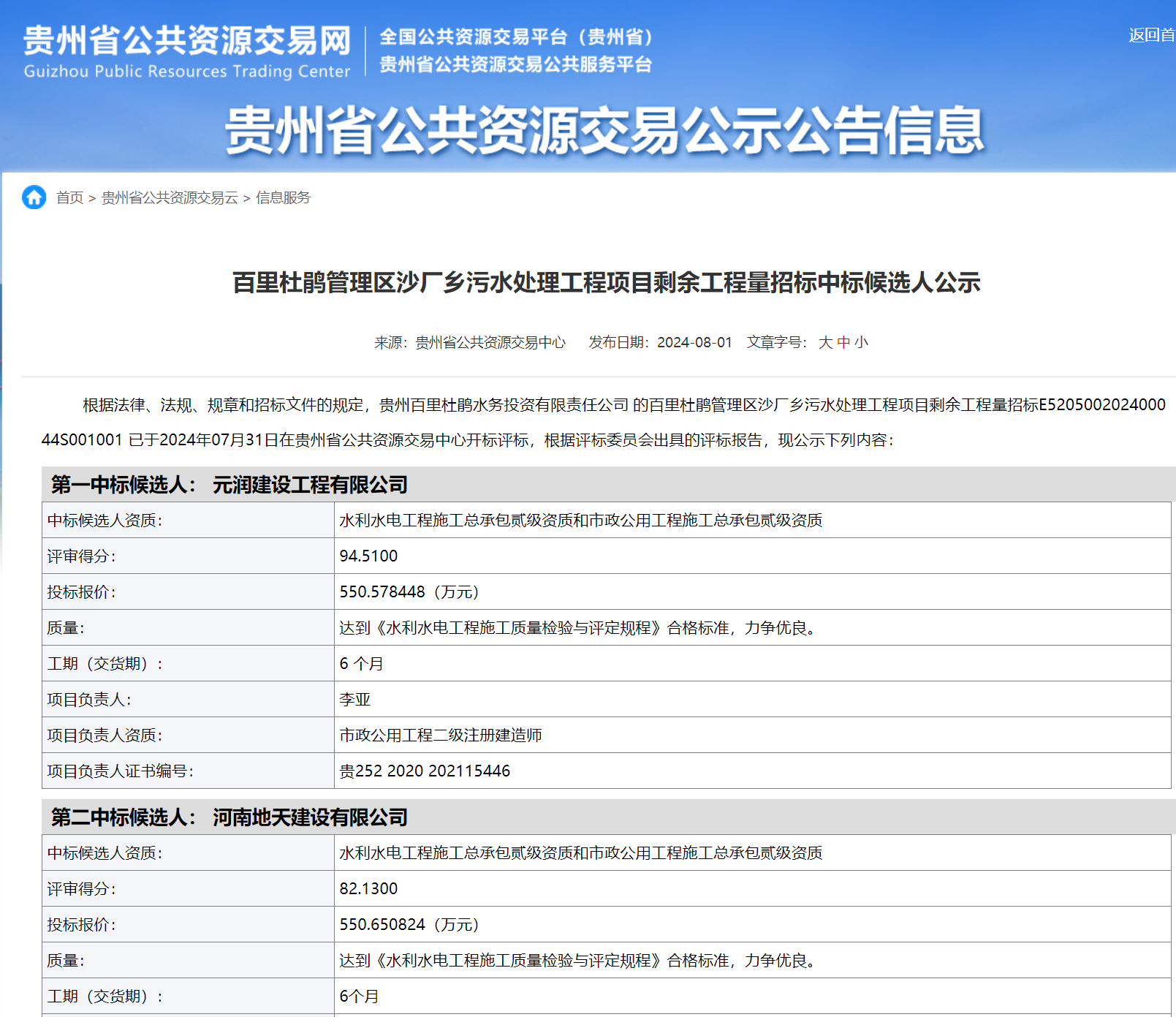
Task: Click the score value 94.5100
Action: click(x=368, y=556)
